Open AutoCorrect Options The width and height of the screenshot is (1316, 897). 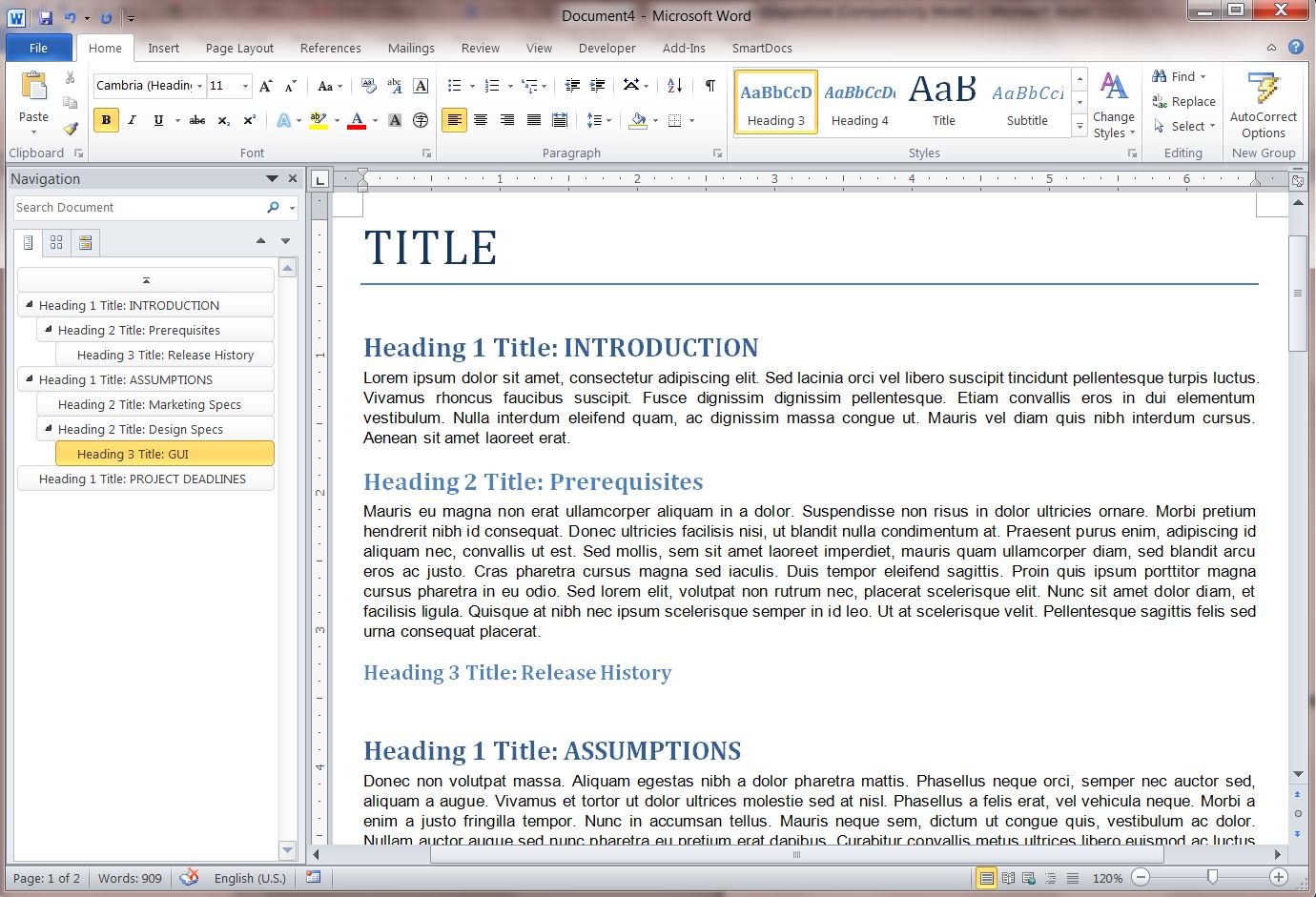(x=1264, y=106)
